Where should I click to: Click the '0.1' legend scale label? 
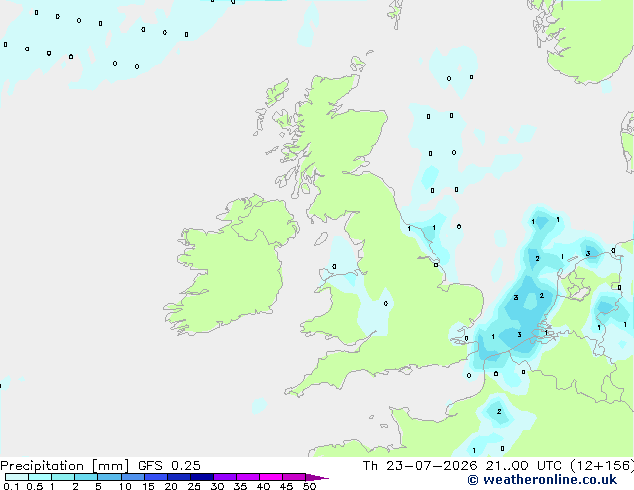pos(11,486)
